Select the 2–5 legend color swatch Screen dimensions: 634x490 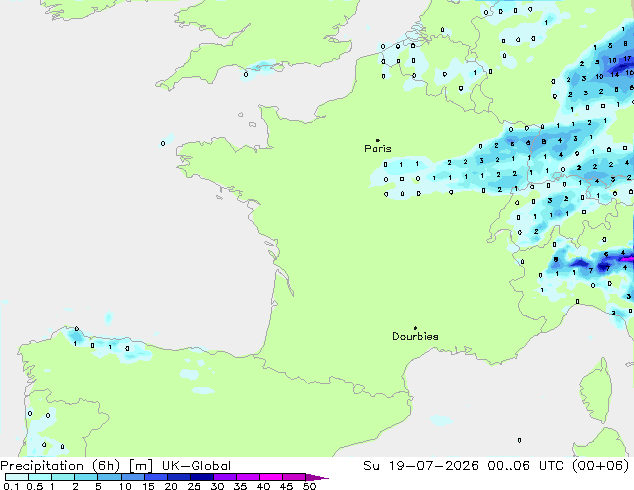[86, 477]
